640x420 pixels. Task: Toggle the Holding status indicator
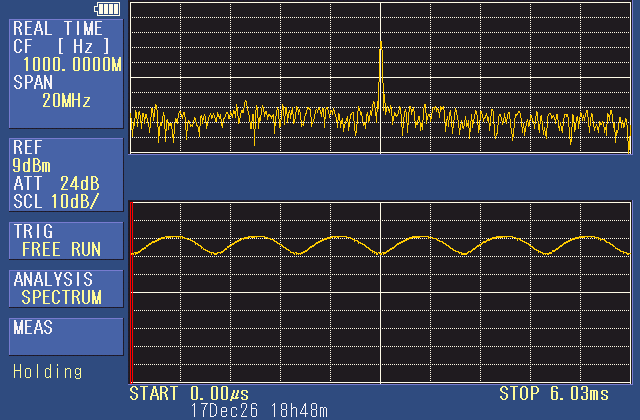47,372
